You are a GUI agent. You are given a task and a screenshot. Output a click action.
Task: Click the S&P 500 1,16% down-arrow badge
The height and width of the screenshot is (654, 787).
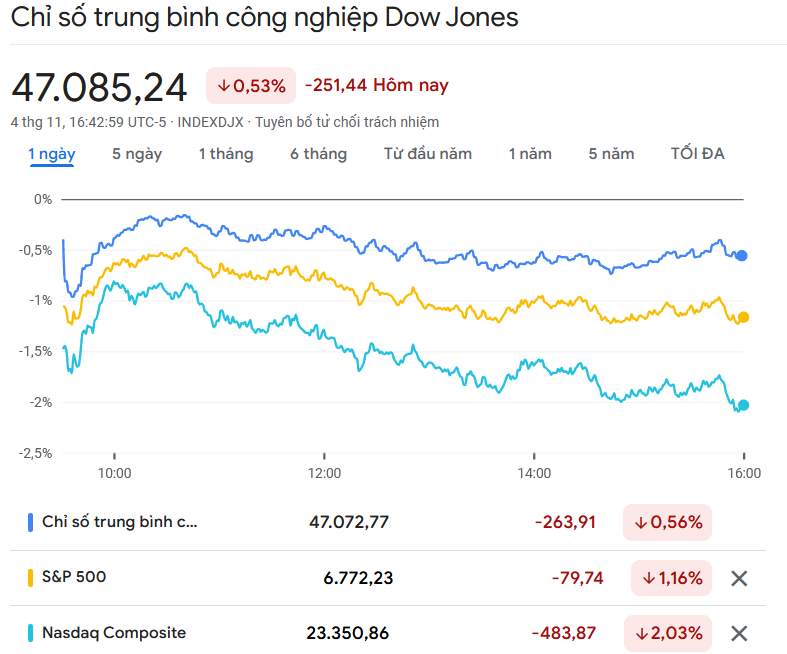point(672,578)
